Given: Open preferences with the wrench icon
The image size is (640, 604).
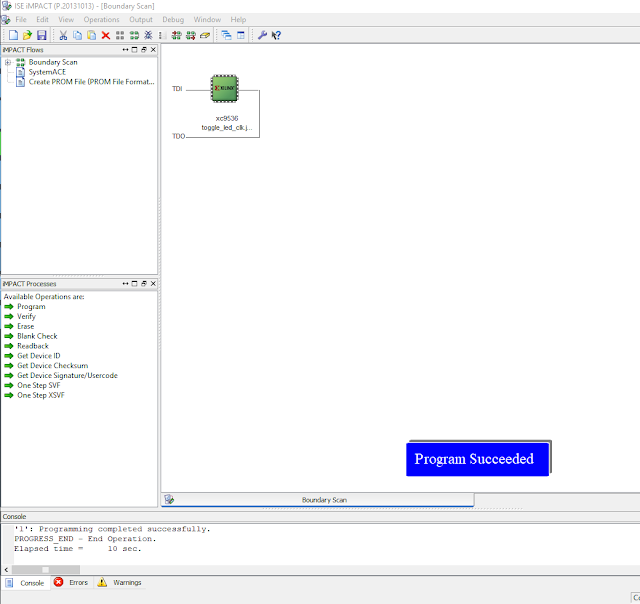Looking at the screenshot, I should (x=262, y=35).
